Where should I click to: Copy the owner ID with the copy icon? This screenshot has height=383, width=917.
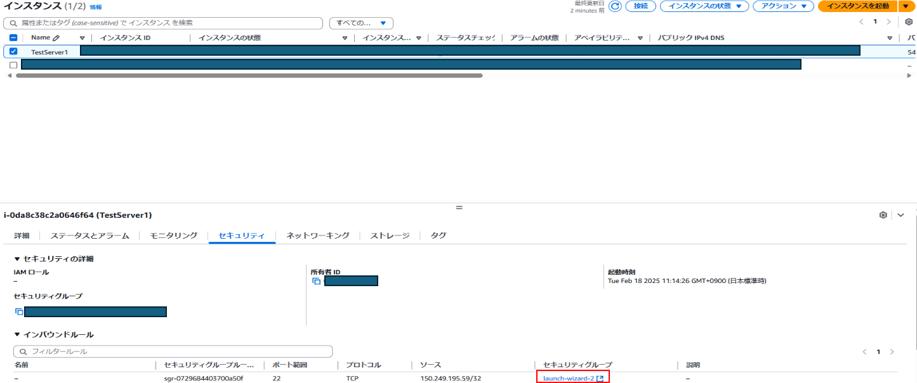tap(316, 281)
